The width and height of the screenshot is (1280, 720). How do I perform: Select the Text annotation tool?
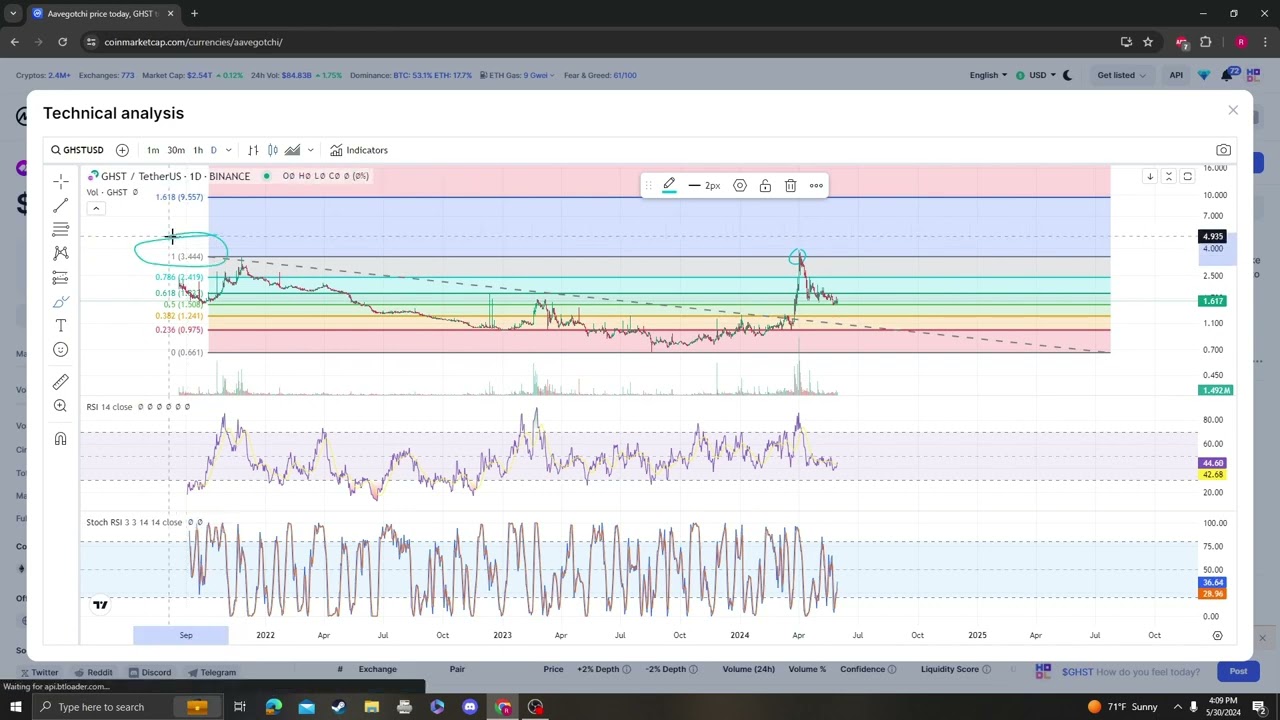click(61, 325)
